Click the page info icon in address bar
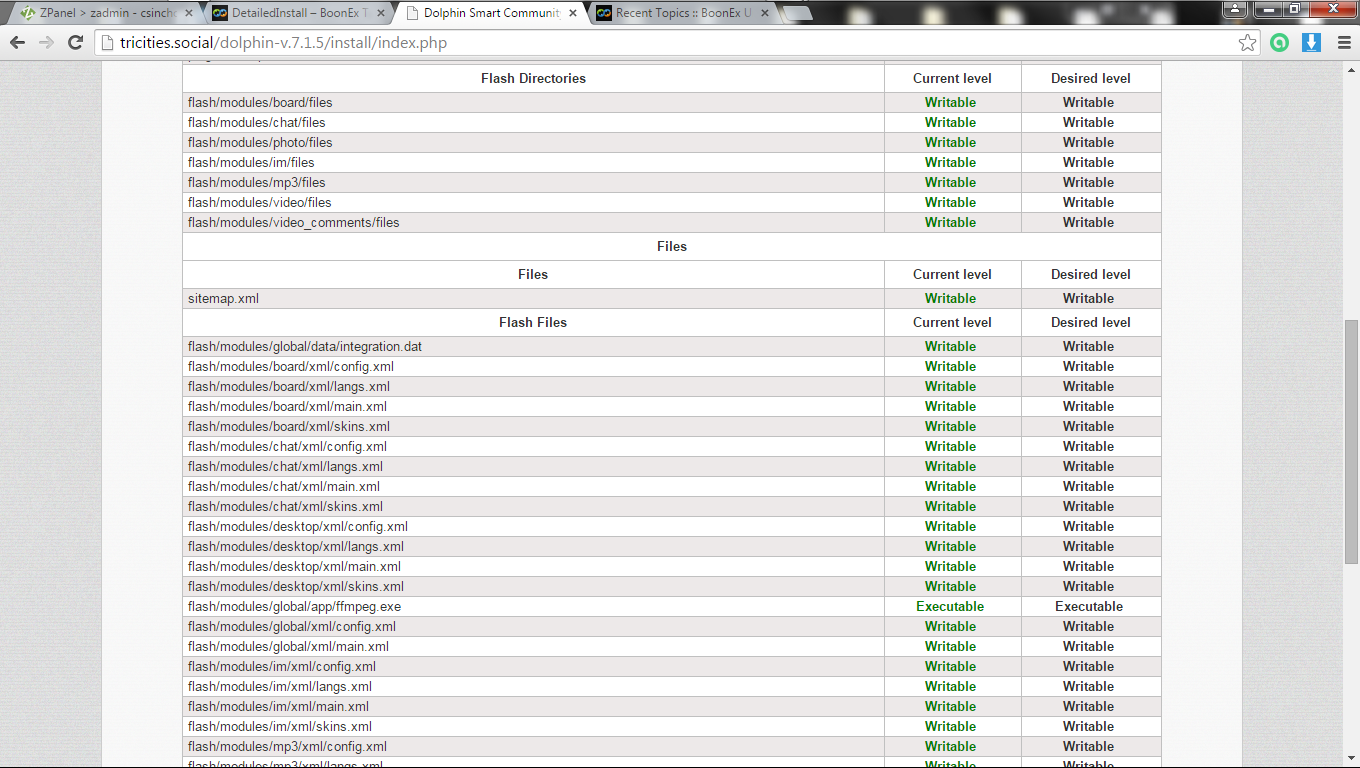The height and width of the screenshot is (768, 1360). coord(108,42)
